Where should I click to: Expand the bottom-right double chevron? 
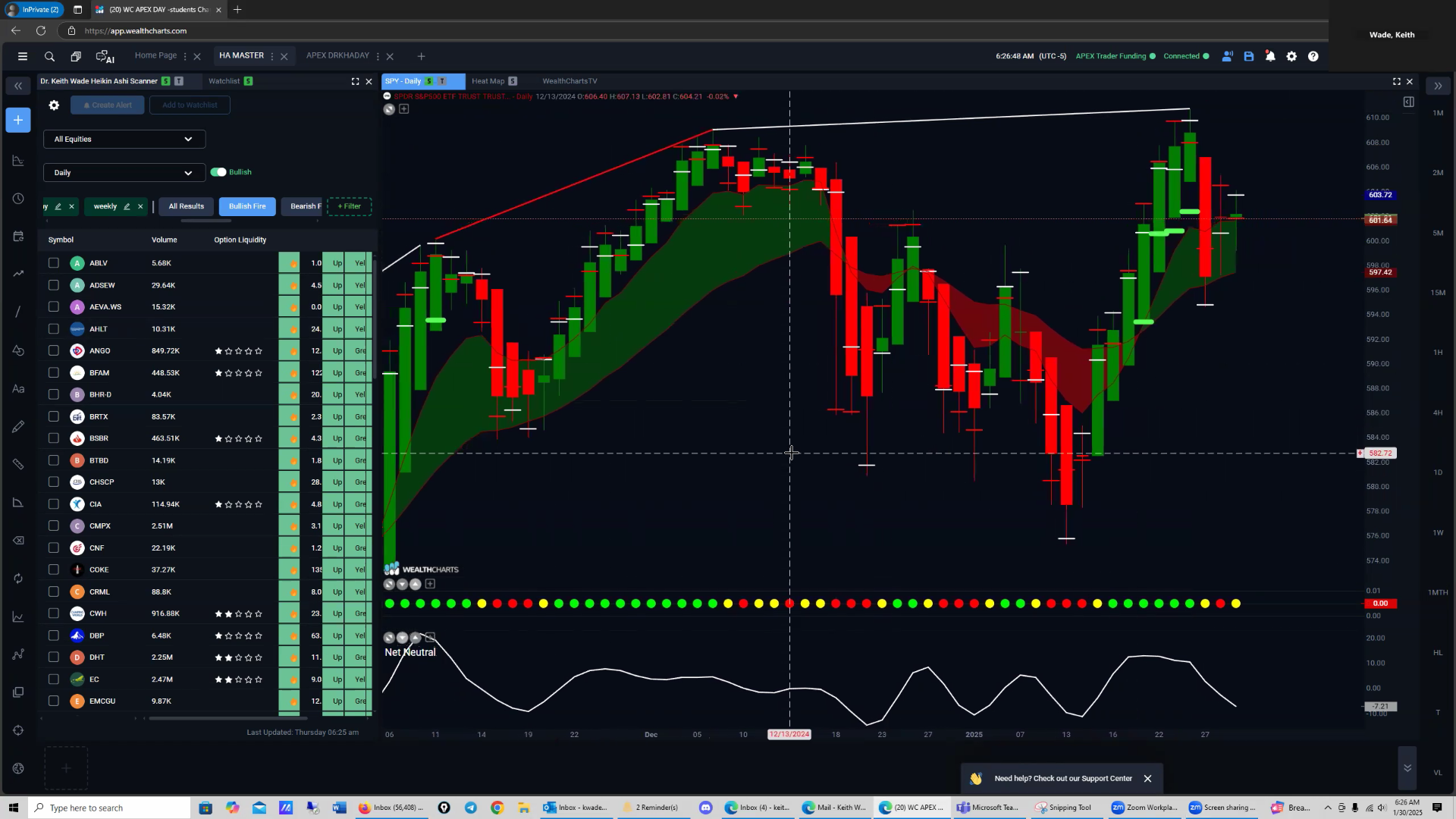(x=1407, y=768)
